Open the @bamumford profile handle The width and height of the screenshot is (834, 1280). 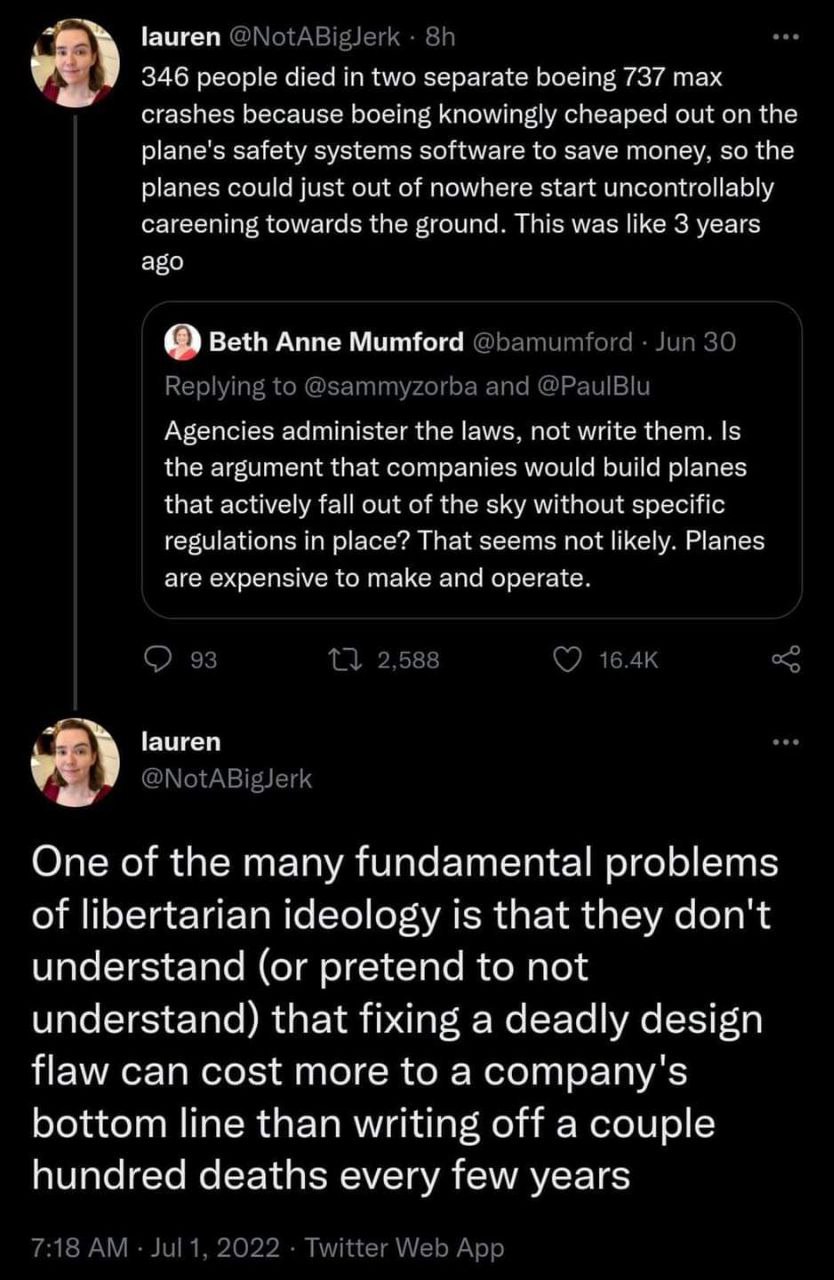551,343
